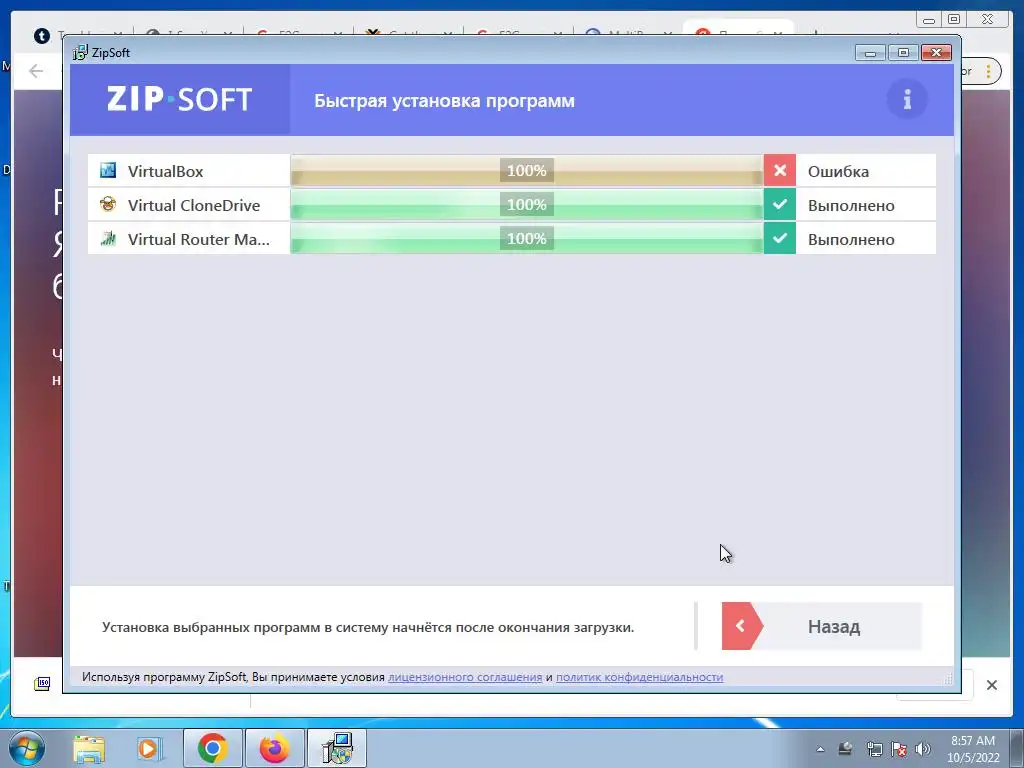Click the installation notice text at bottom
Screen dimensions: 1024x768
point(368,627)
